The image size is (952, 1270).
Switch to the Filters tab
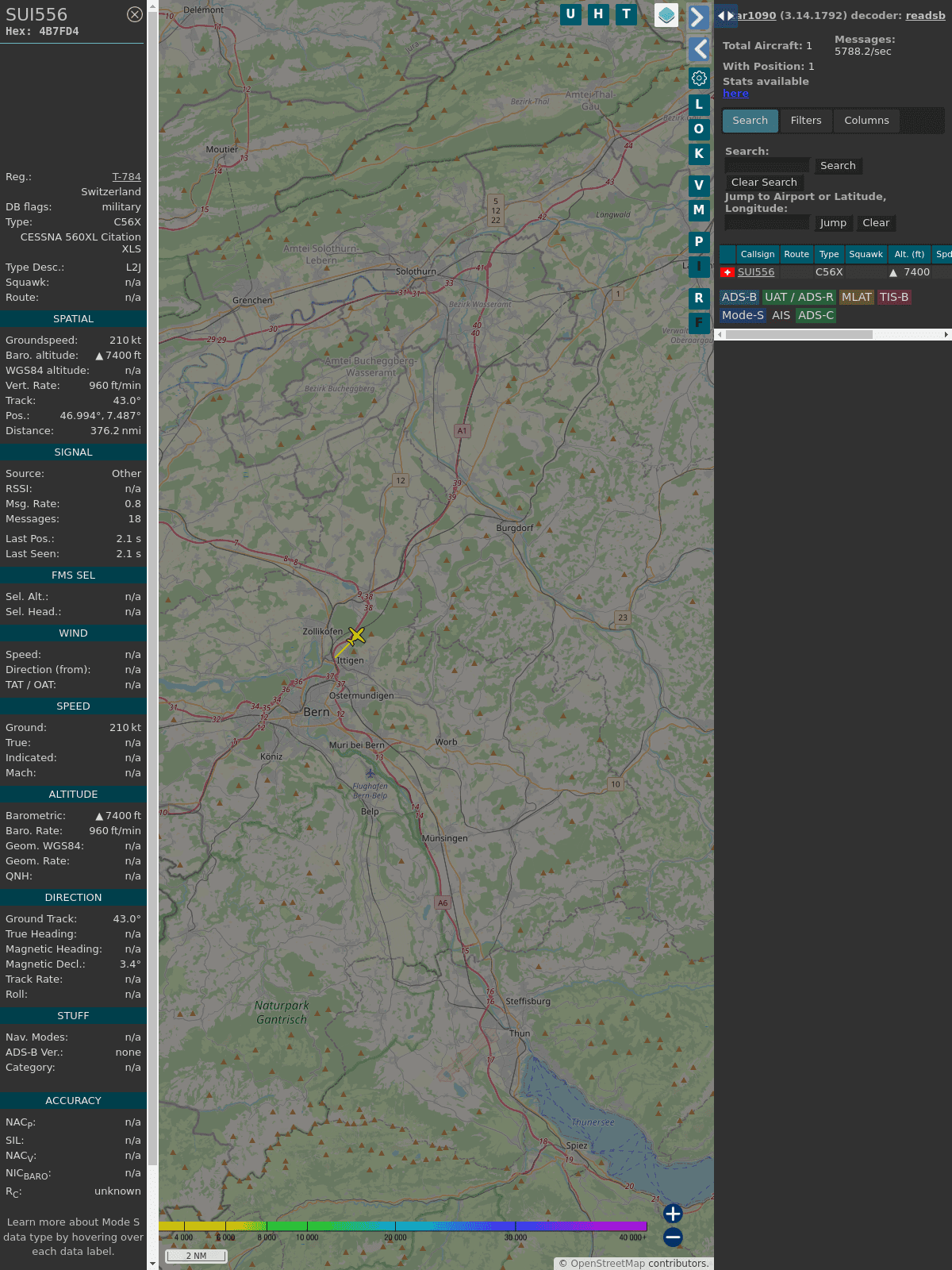805,121
